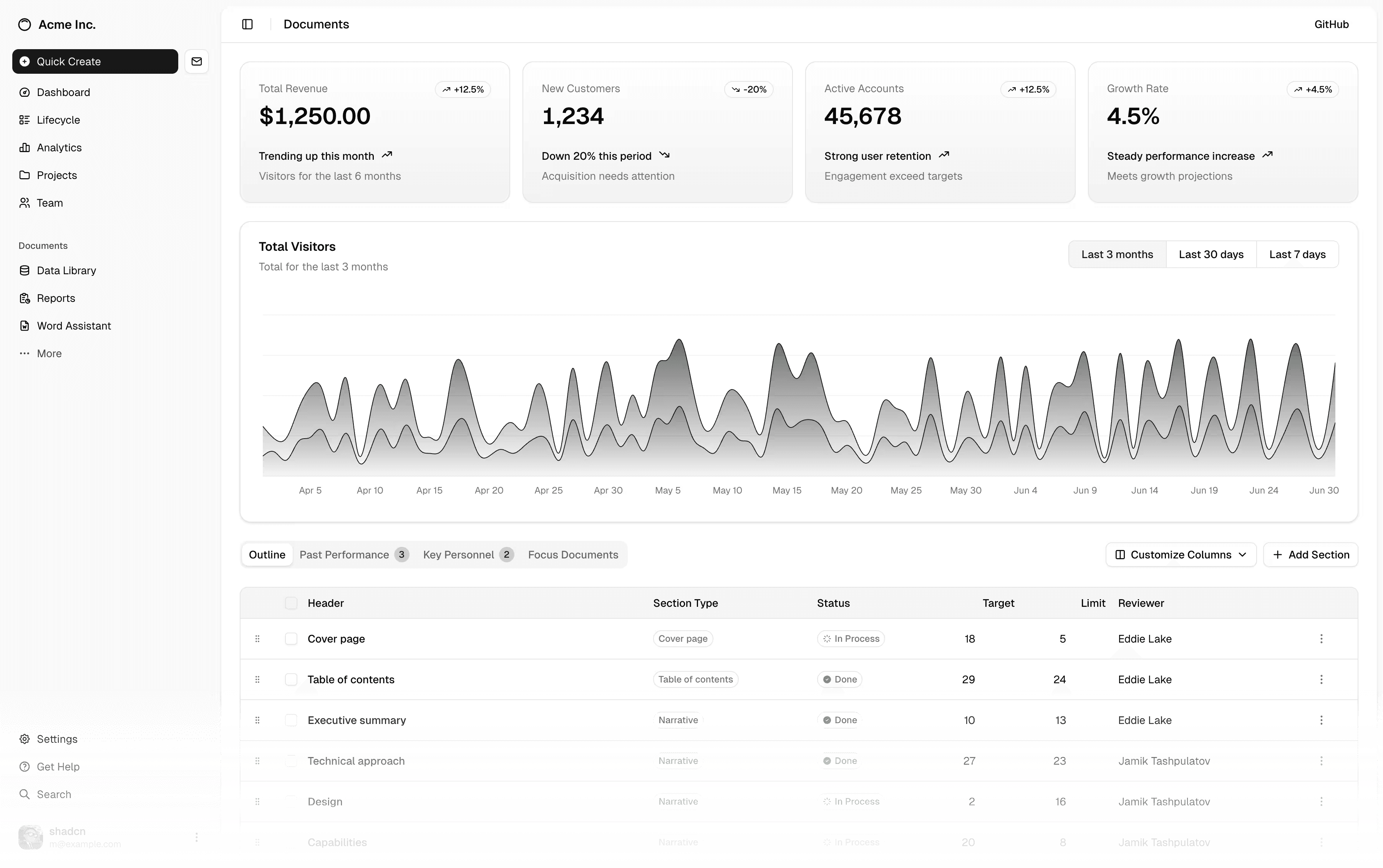This screenshot has width=1383, height=868.
Task: Click the Data Library database icon
Action: [x=24, y=270]
